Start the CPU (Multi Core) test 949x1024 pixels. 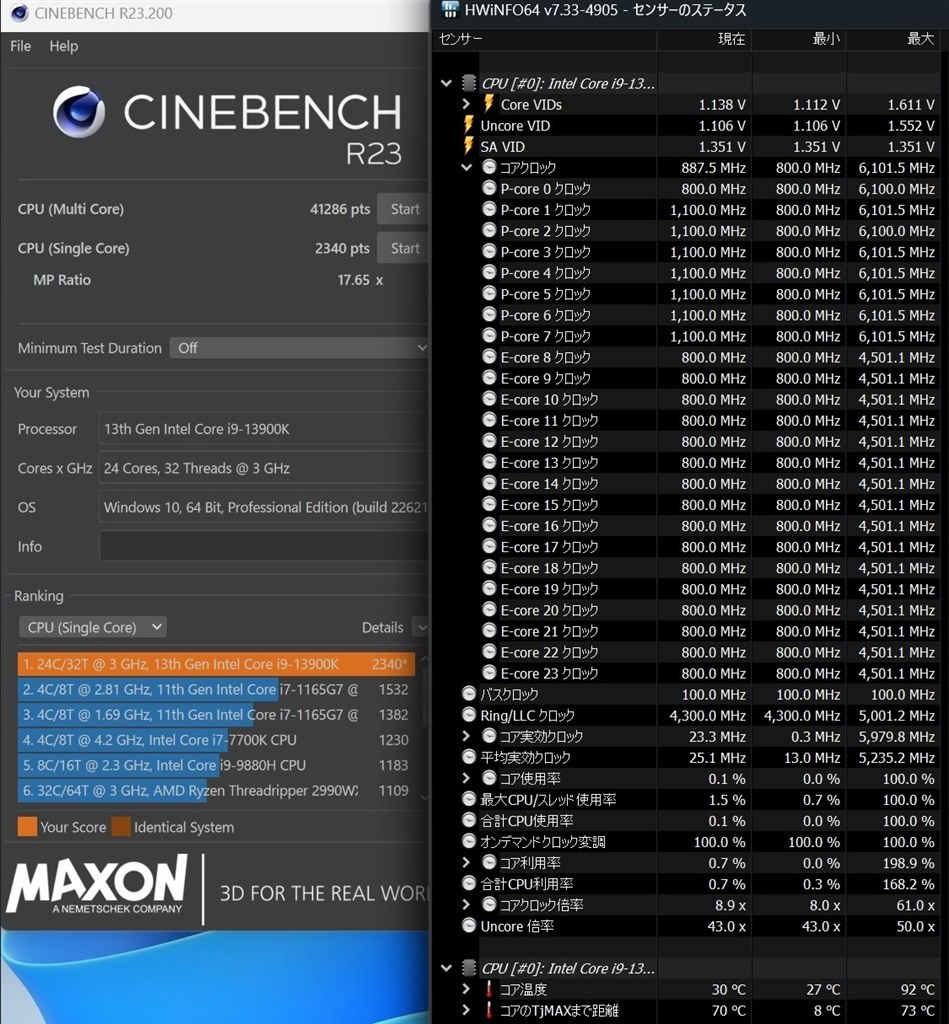pyautogui.click(x=404, y=209)
